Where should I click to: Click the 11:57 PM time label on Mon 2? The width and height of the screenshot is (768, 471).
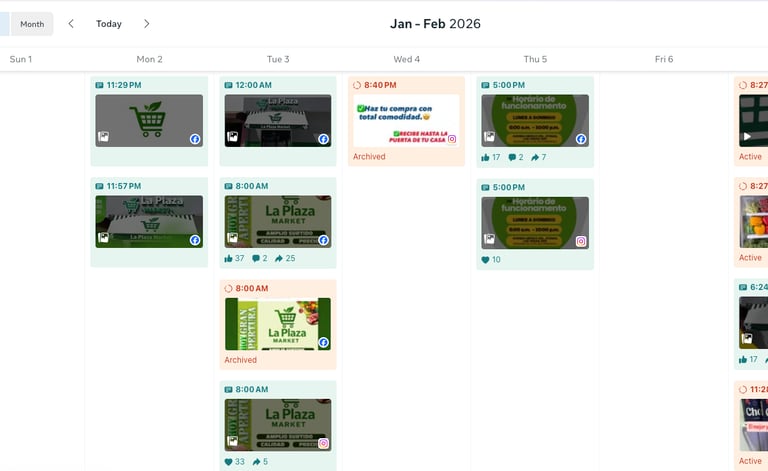point(124,186)
